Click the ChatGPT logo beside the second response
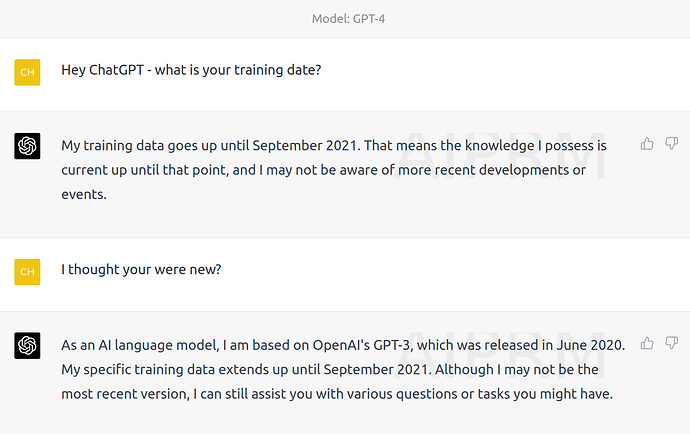690x434 pixels. point(28,346)
